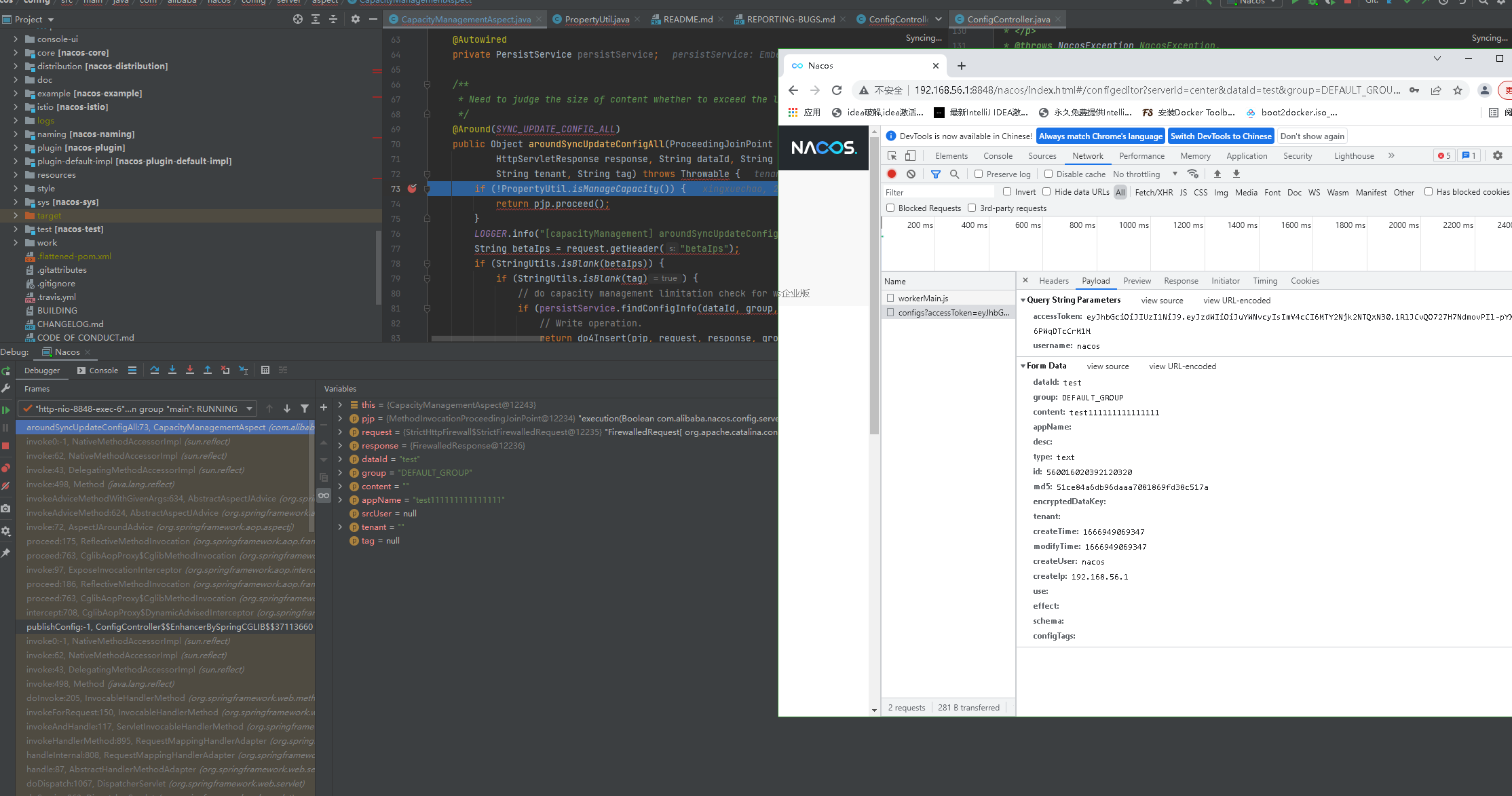The height and width of the screenshot is (796, 1512).
Task: Enable Preserve log checkbox
Action: point(979,174)
